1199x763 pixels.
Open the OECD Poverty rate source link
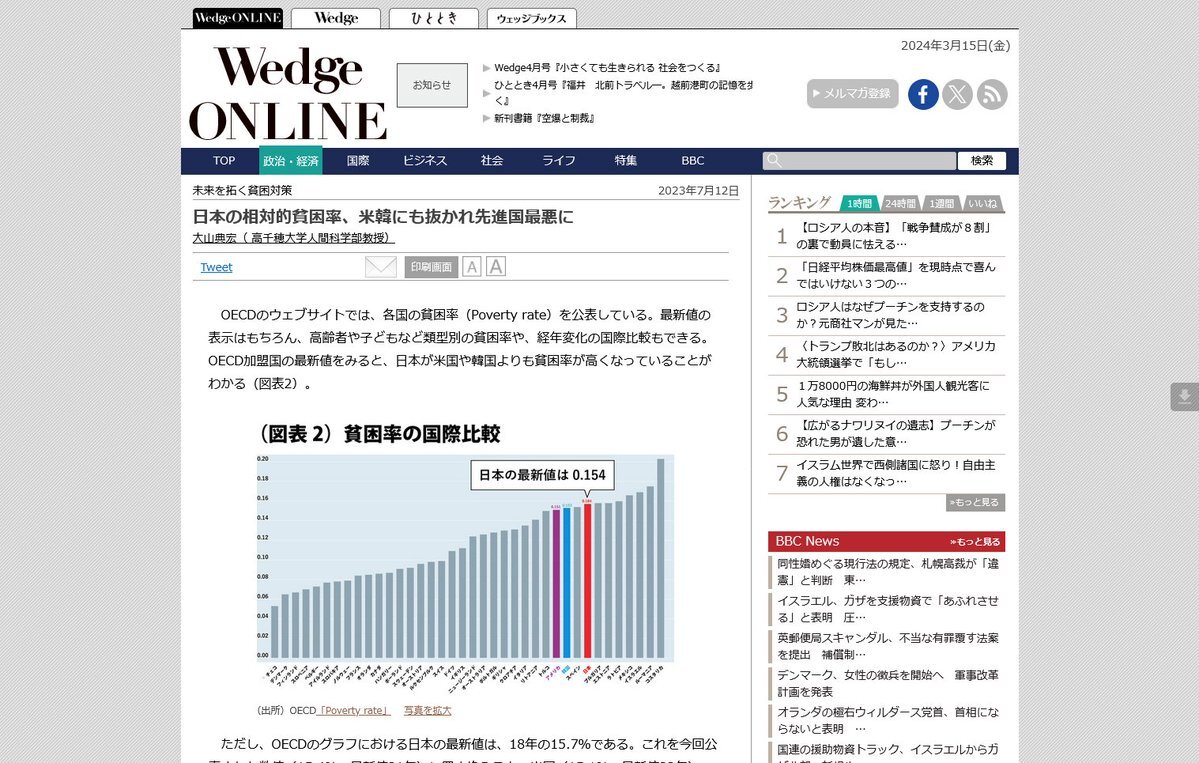point(353,710)
